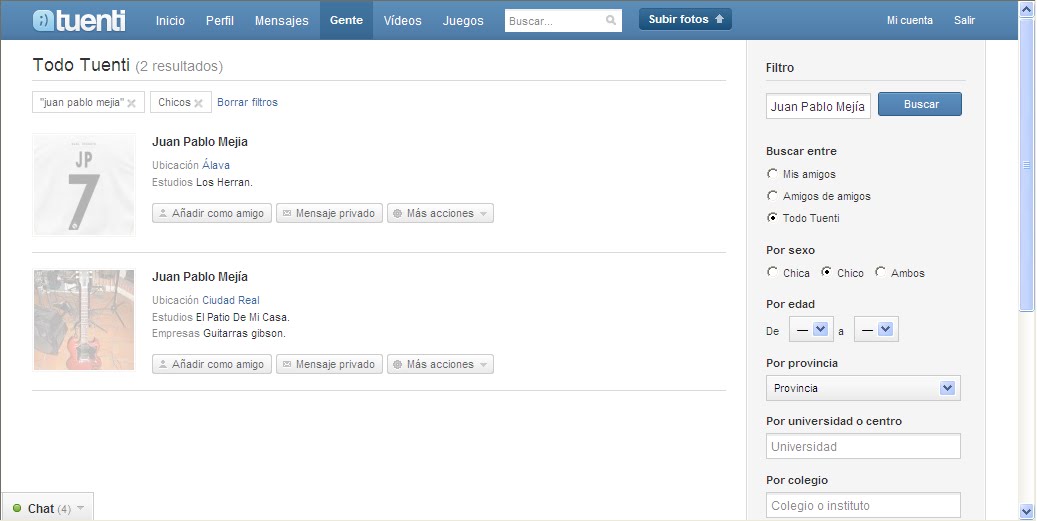Open Más acciones for Juan Pablo Mejía in Ciudad Real
The width and height of the screenshot is (1037, 521).
pyautogui.click(x=440, y=364)
